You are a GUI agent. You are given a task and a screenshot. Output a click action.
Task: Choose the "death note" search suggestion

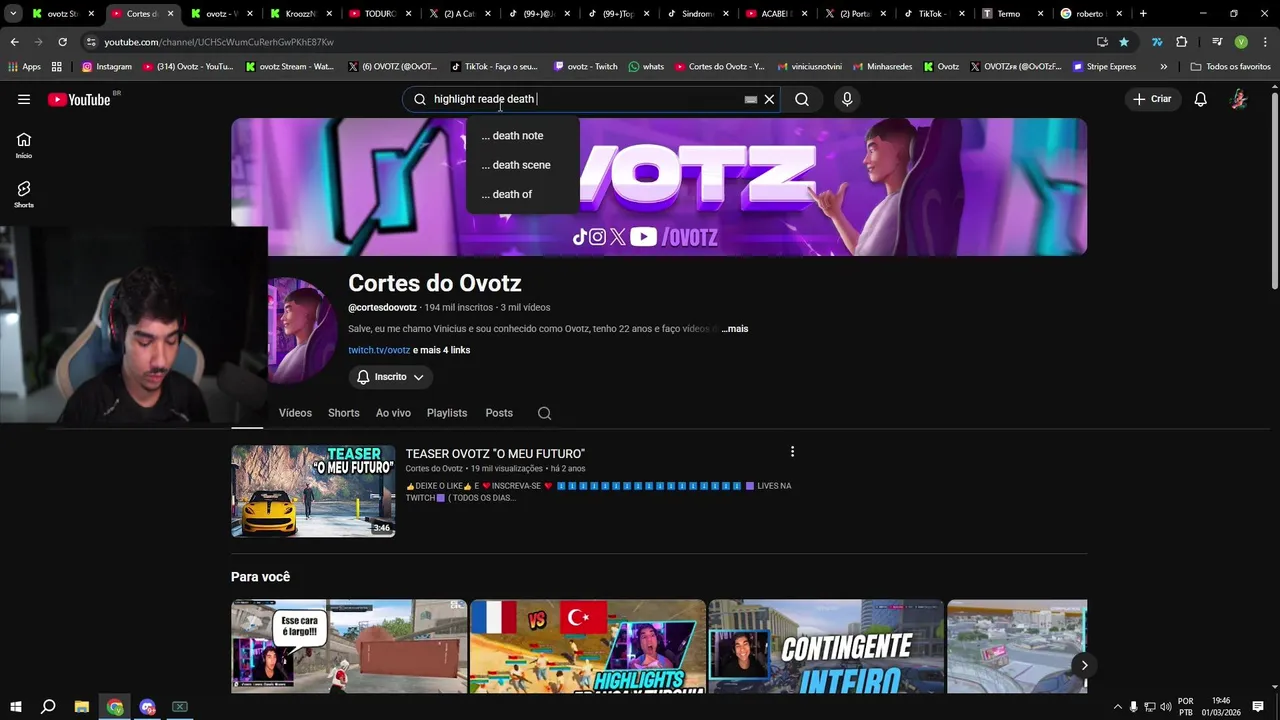(522, 135)
